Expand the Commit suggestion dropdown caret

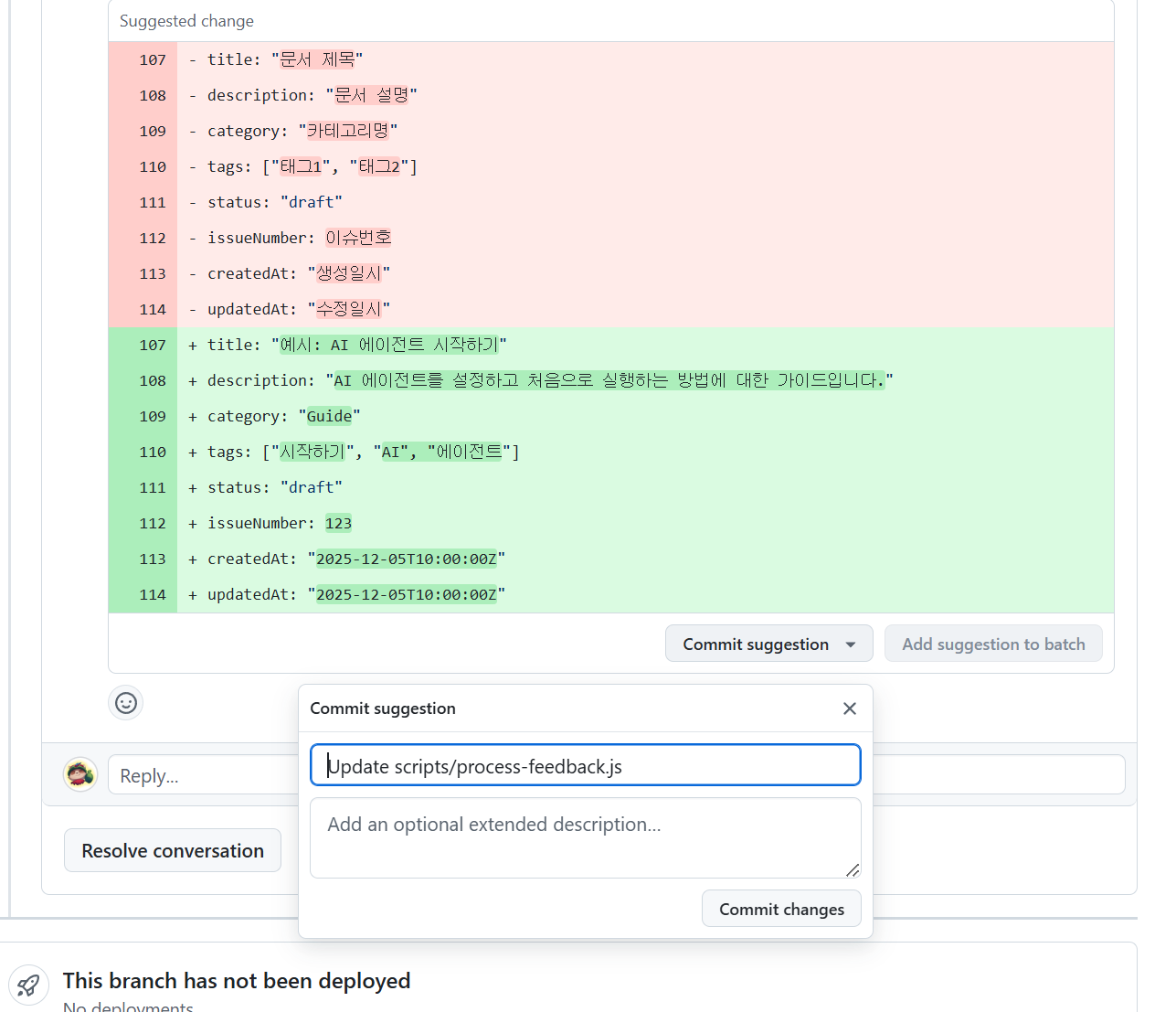(851, 644)
